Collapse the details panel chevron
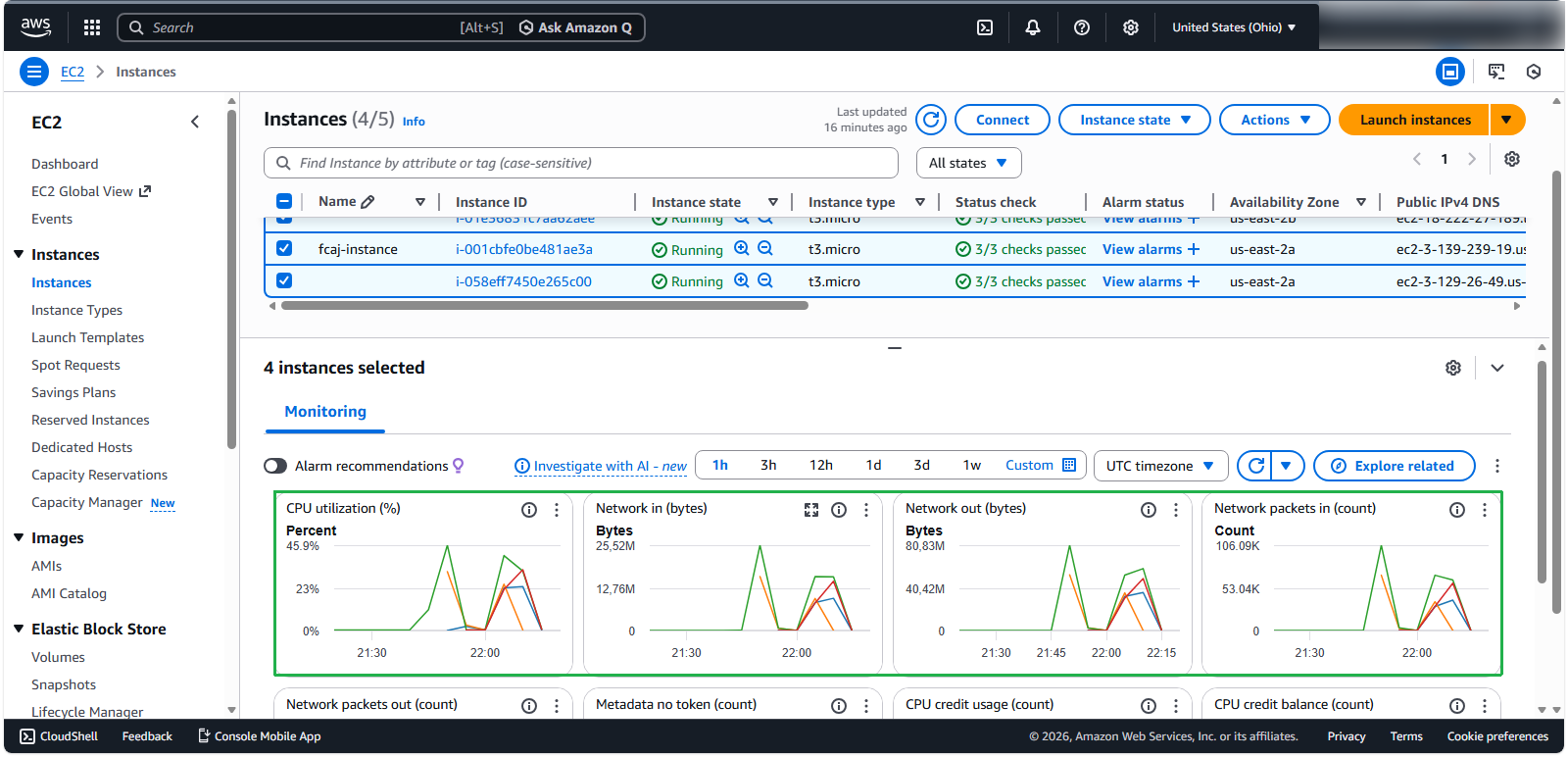1568x757 pixels. point(1497,368)
